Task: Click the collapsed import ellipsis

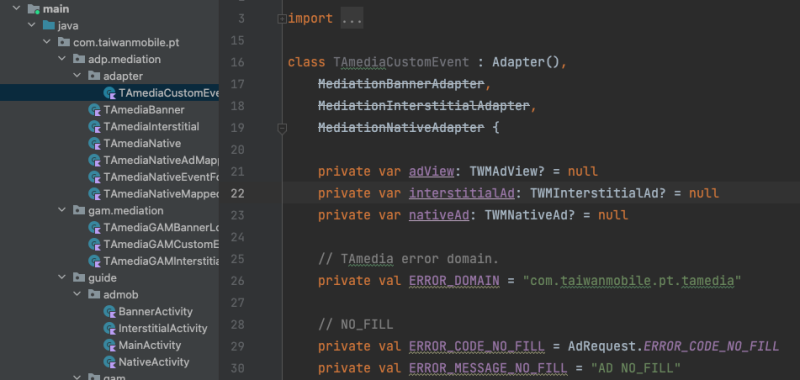Action: click(x=352, y=19)
